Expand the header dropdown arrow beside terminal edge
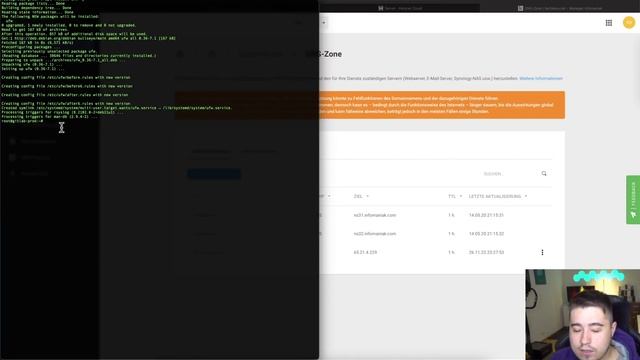Image resolution: width=640 pixels, height=360 pixels. coord(324,22)
